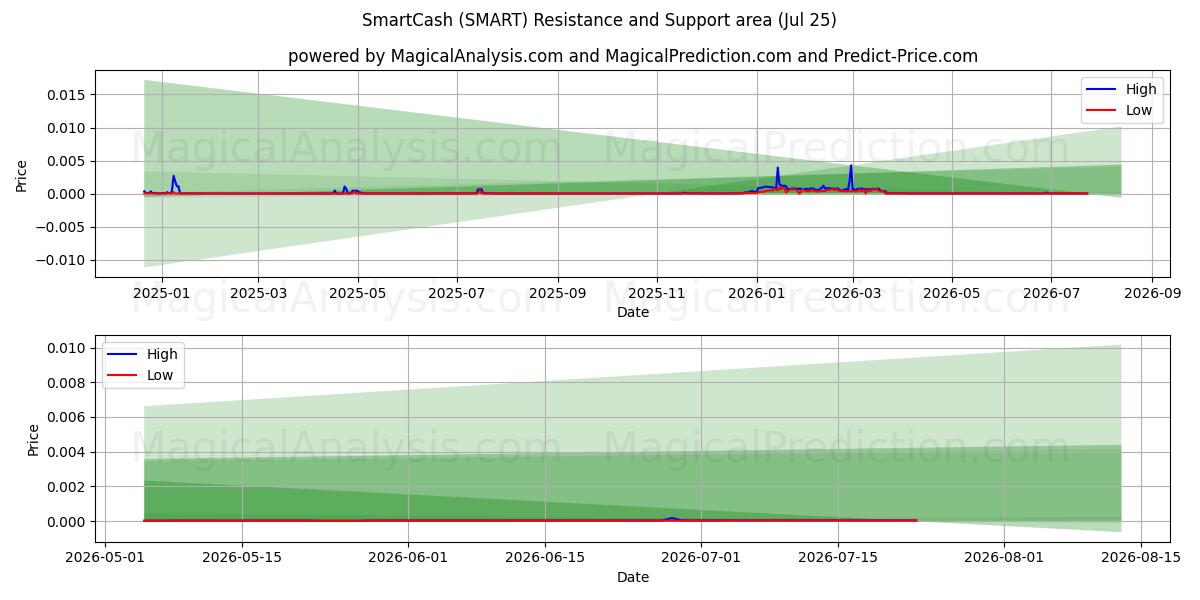Viewport: 1200px width, 600px height.
Task: Click the bottom chart x-axis label '2026-06-15'
Action: 545,559
